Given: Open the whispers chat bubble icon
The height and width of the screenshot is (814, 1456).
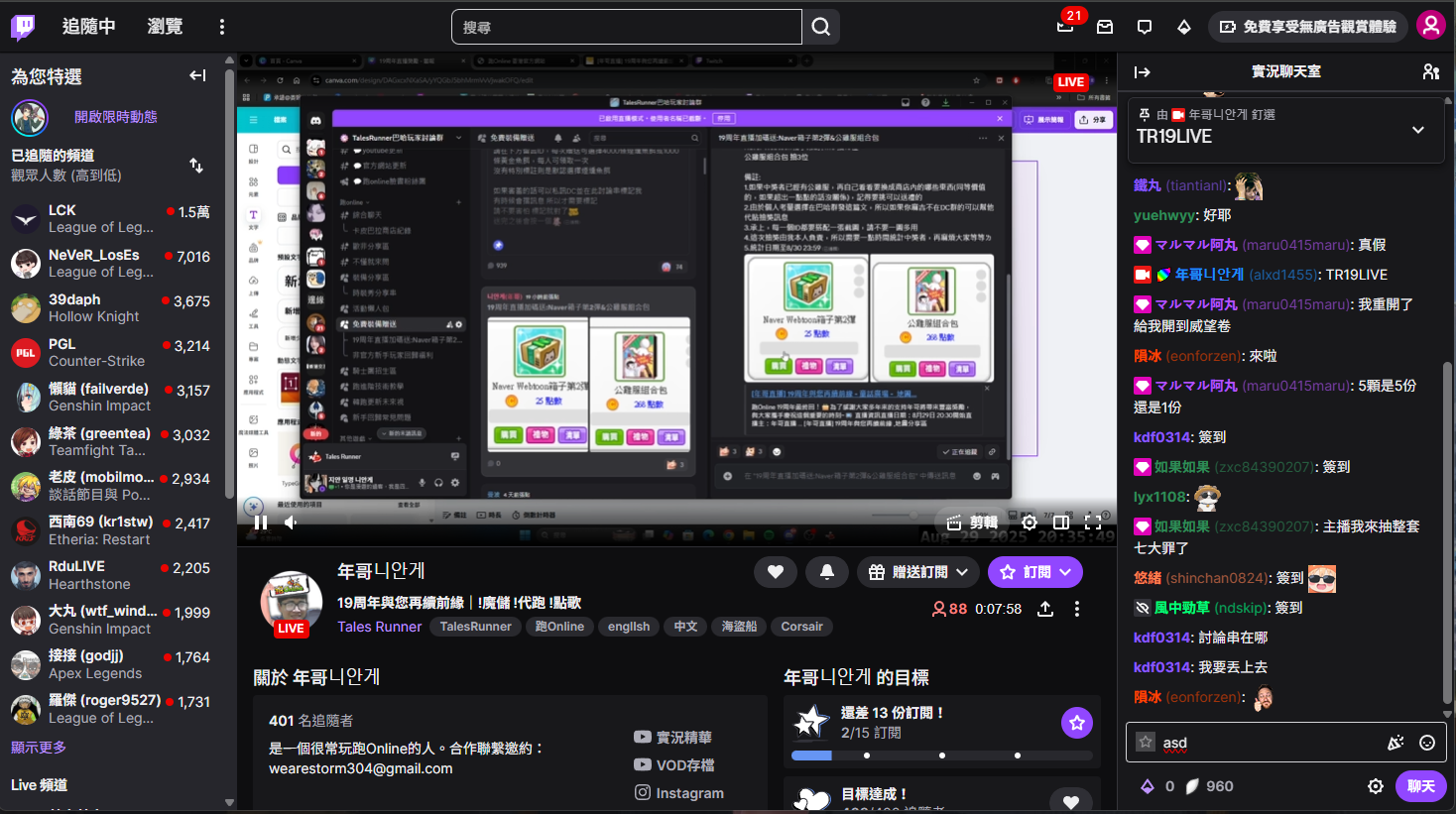Looking at the screenshot, I should [1145, 27].
